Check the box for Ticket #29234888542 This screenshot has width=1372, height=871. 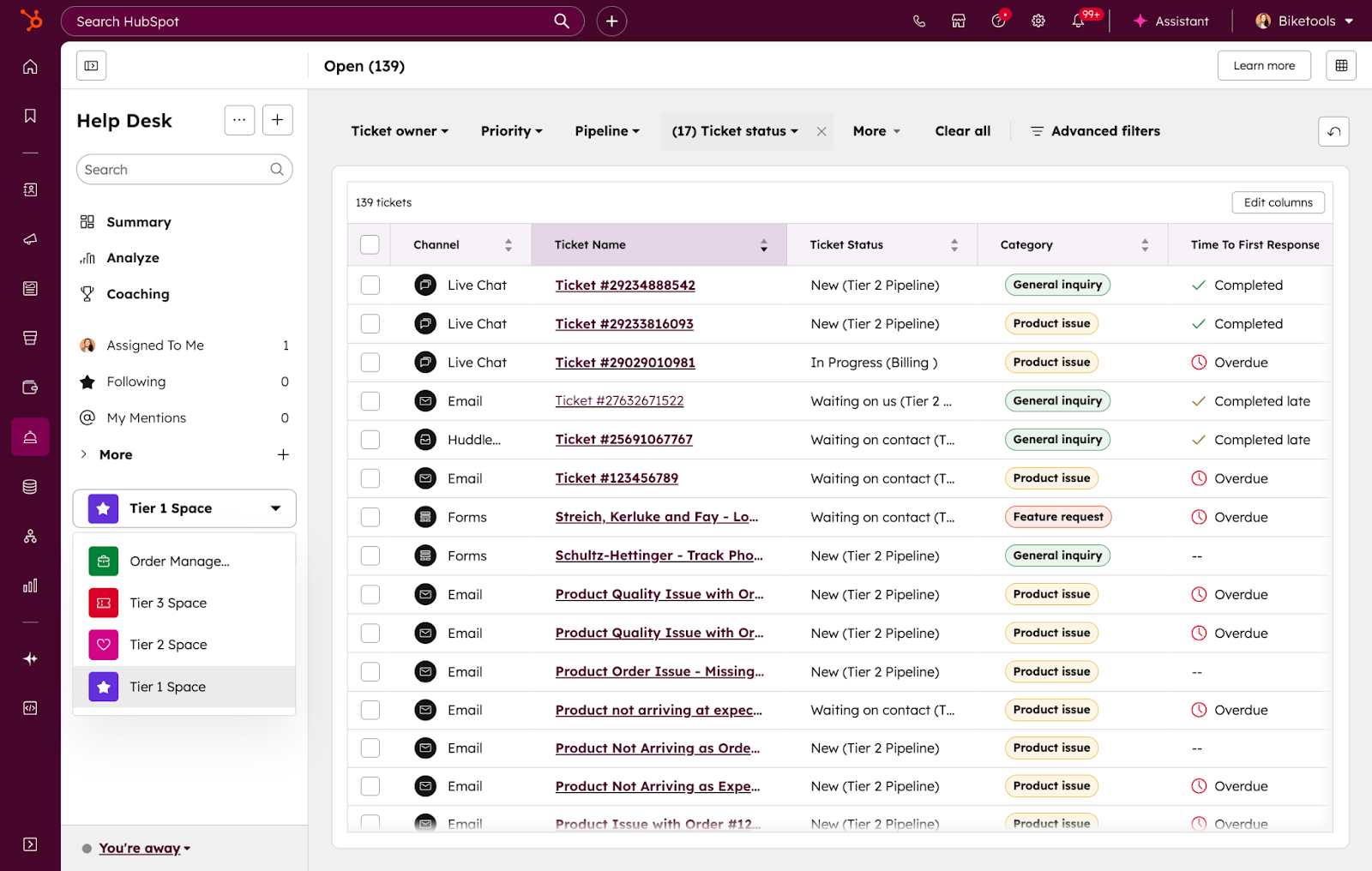click(x=370, y=285)
